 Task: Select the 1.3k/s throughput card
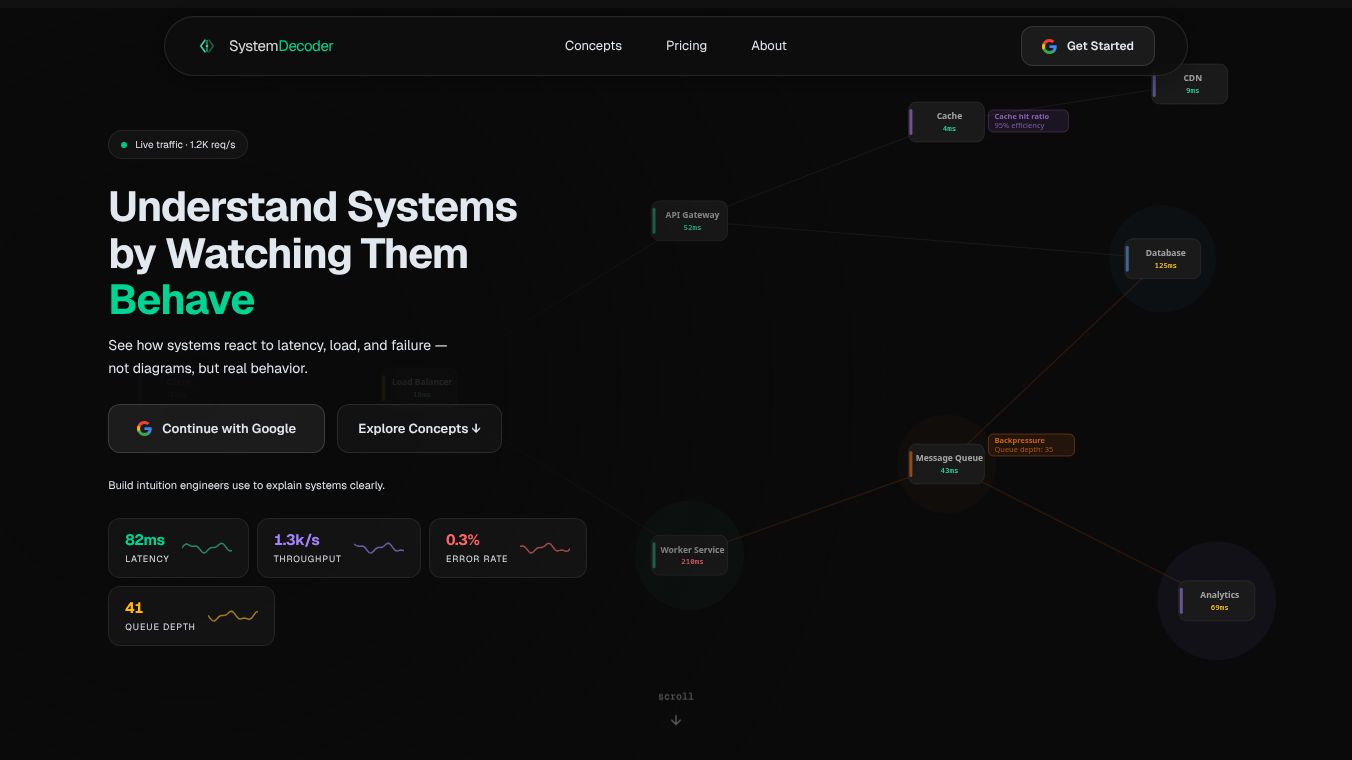click(339, 548)
